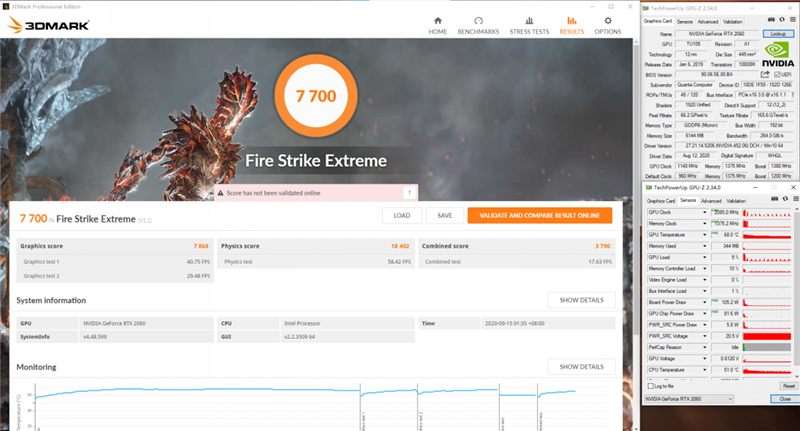Click the temperature monitoring chart line
The image size is (800, 431).
coord(305,391)
